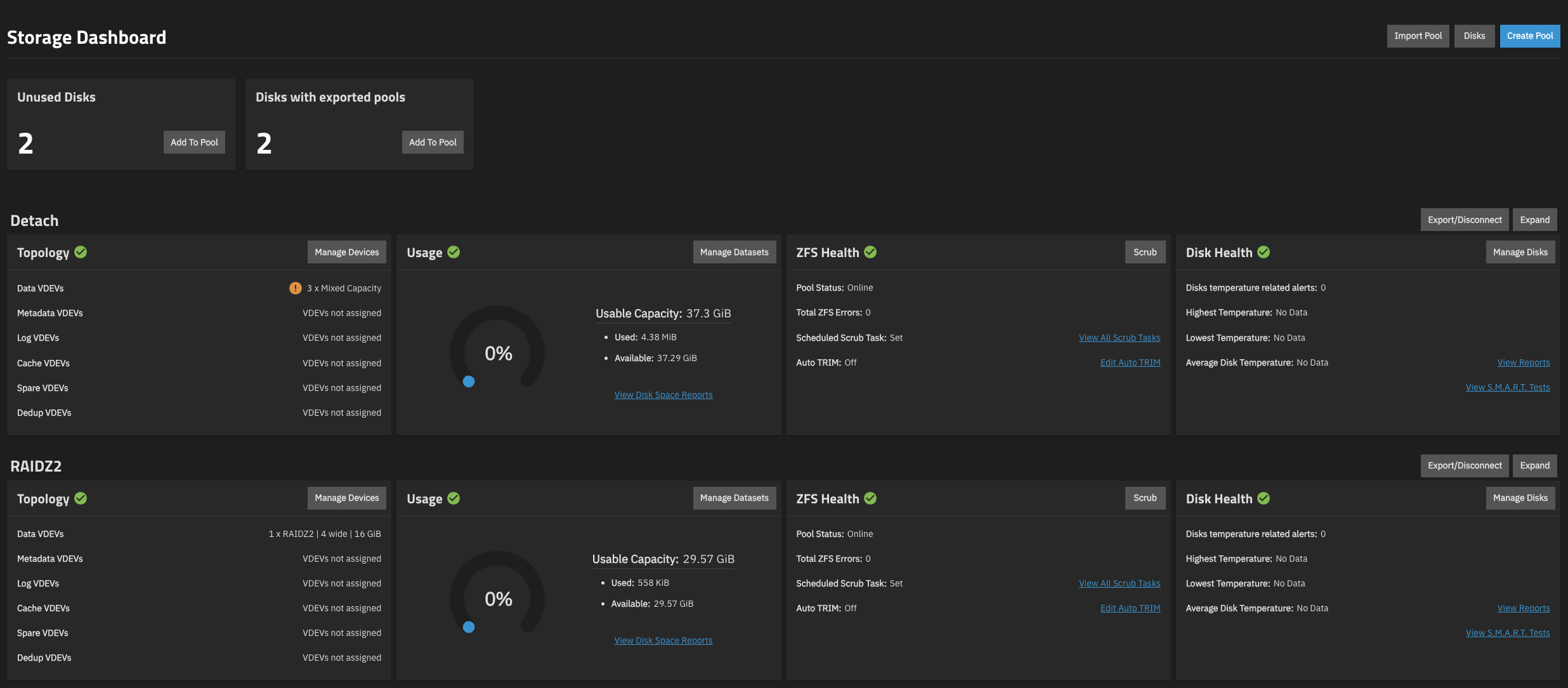Open Manage Devices for Detach pool
Image resolution: width=1568 pixels, height=688 pixels.
(x=347, y=252)
